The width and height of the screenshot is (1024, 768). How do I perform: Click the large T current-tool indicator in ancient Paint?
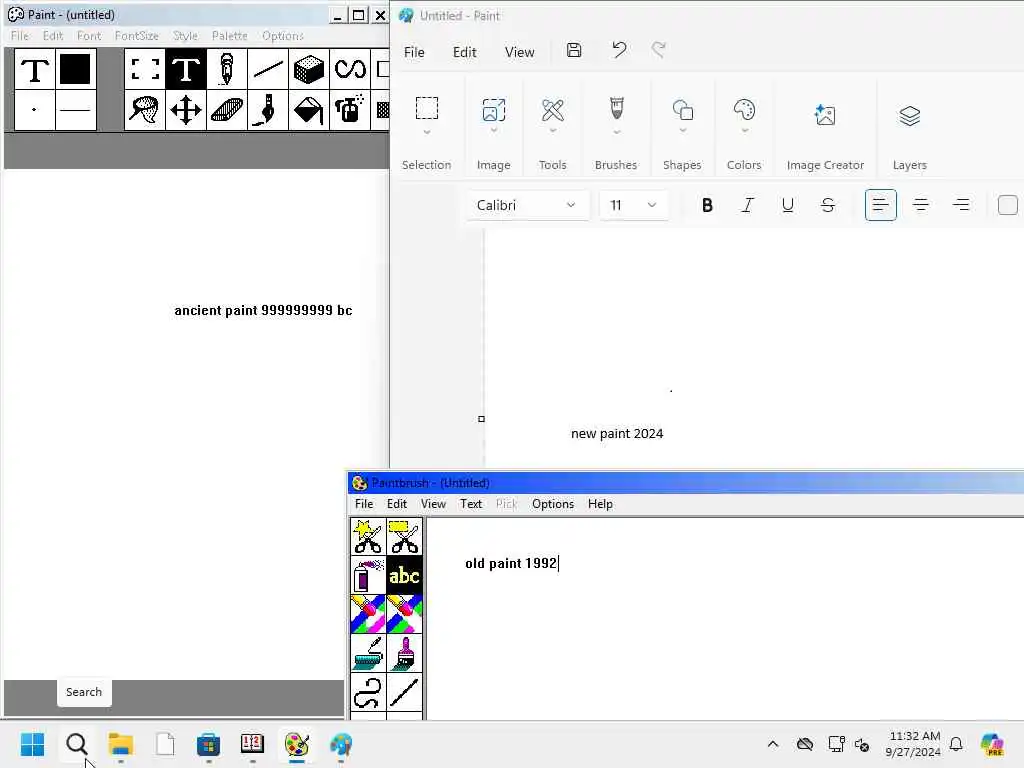pyautogui.click(x=35, y=69)
